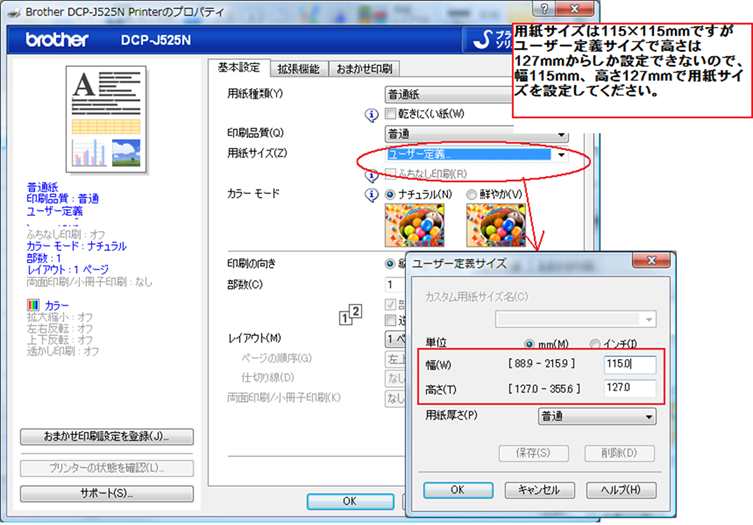Select the ナチュラル sample image thumbnail
The height and width of the screenshot is (525, 753).
414,225
